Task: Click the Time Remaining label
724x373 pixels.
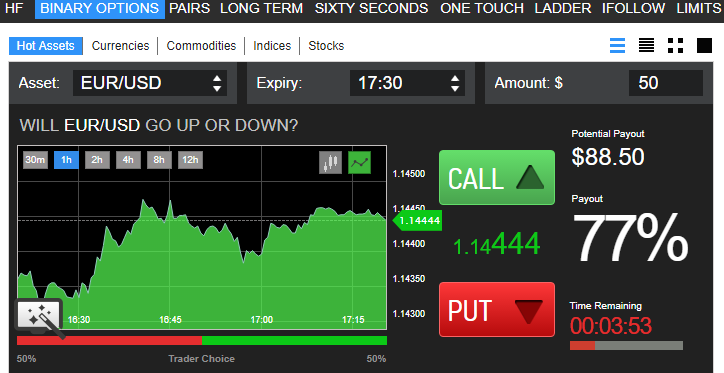Action: (x=605, y=306)
